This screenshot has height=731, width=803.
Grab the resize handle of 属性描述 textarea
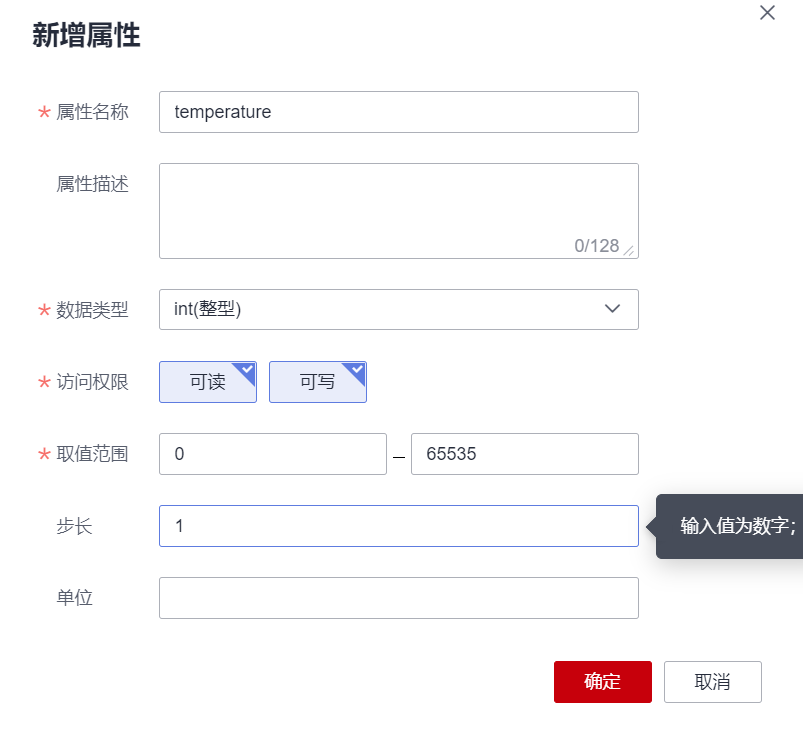point(629,250)
